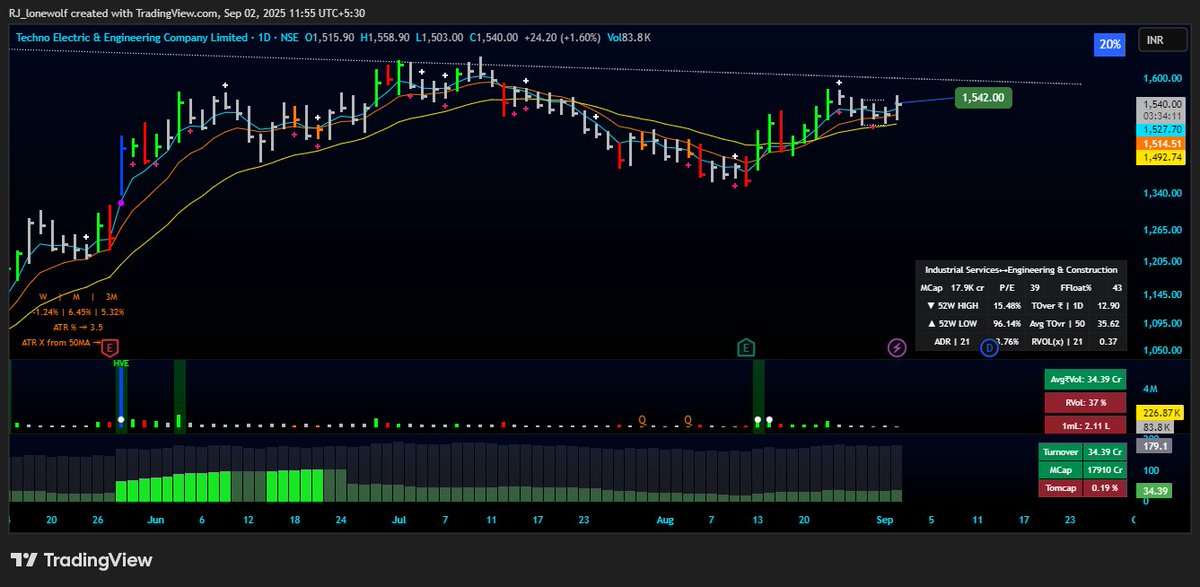Click the blue dividend D marker
This screenshot has height=587, width=1200.
pos(989,347)
